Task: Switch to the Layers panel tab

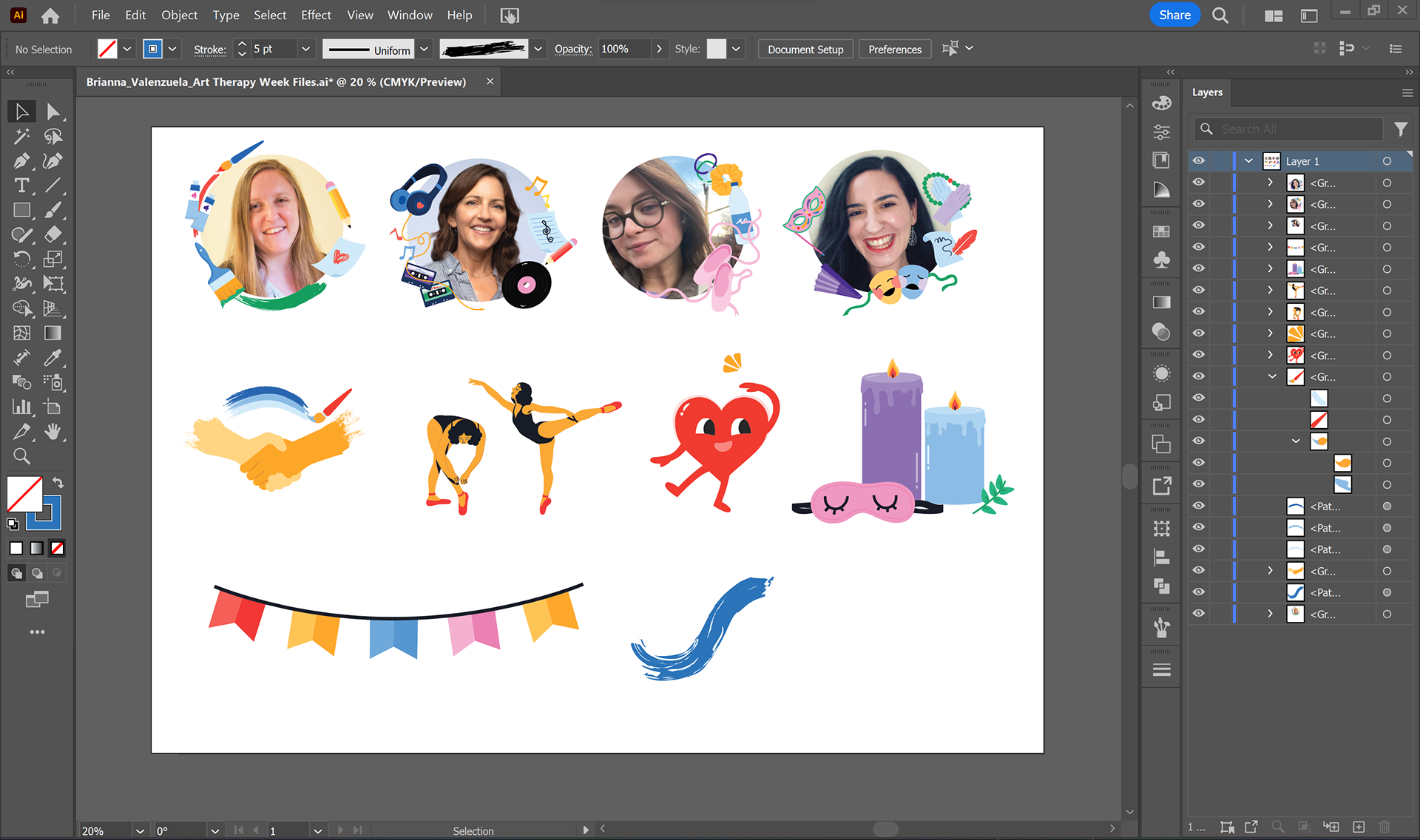Action: [x=1207, y=92]
